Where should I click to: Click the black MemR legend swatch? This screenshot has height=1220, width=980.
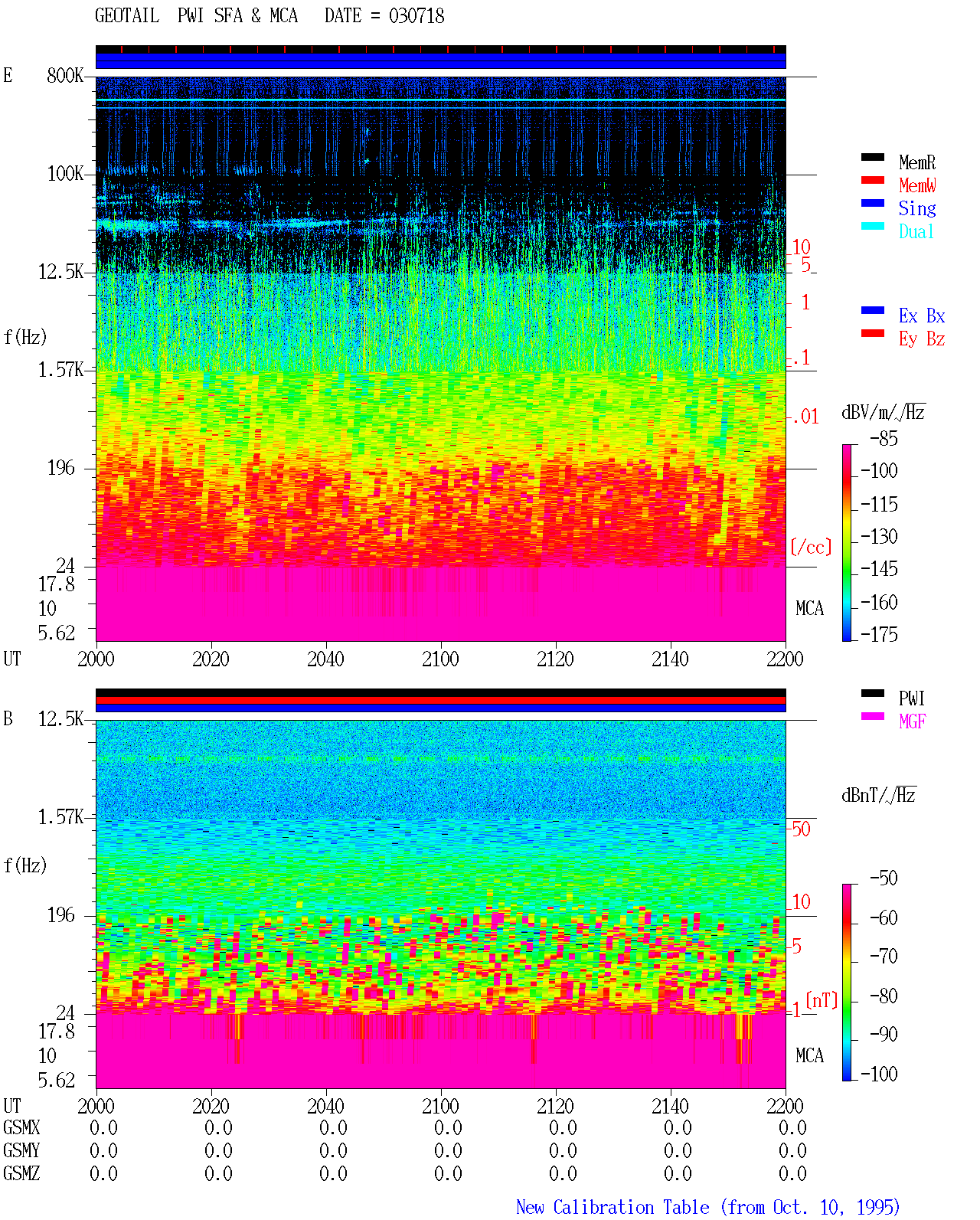coord(873,157)
